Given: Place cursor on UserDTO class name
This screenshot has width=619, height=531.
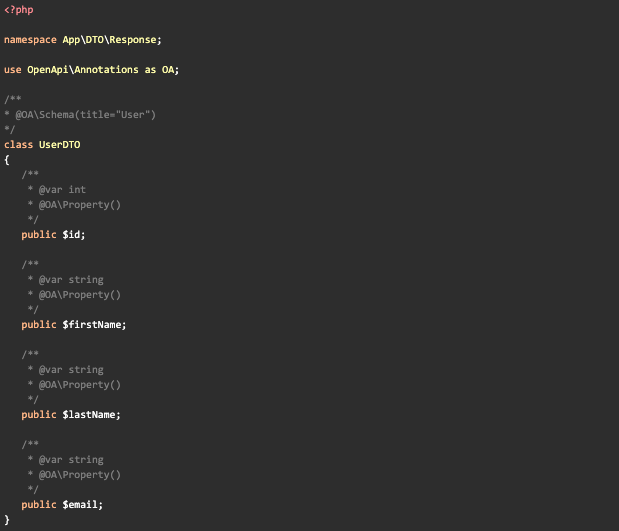Looking at the screenshot, I should point(59,144).
